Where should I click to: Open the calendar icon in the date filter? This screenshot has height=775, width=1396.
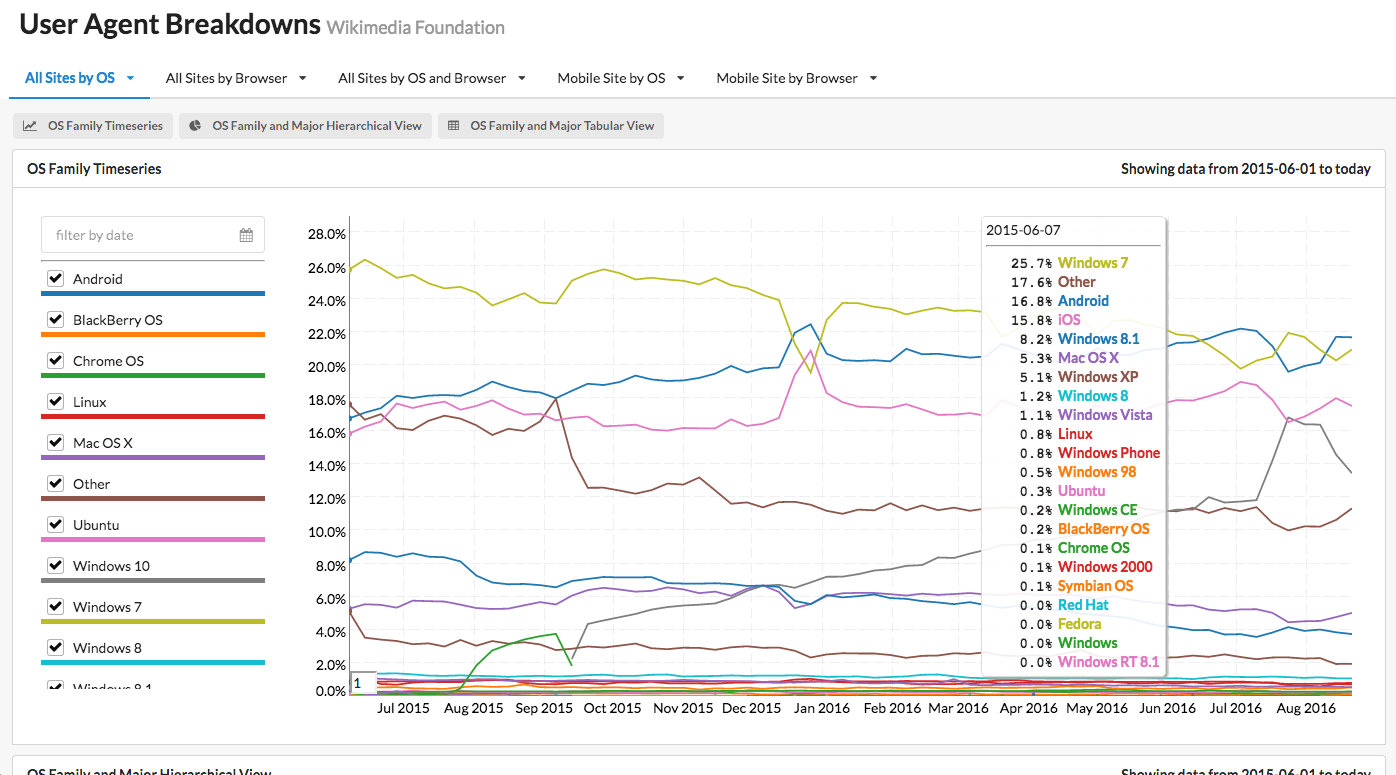tap(246, 234)
